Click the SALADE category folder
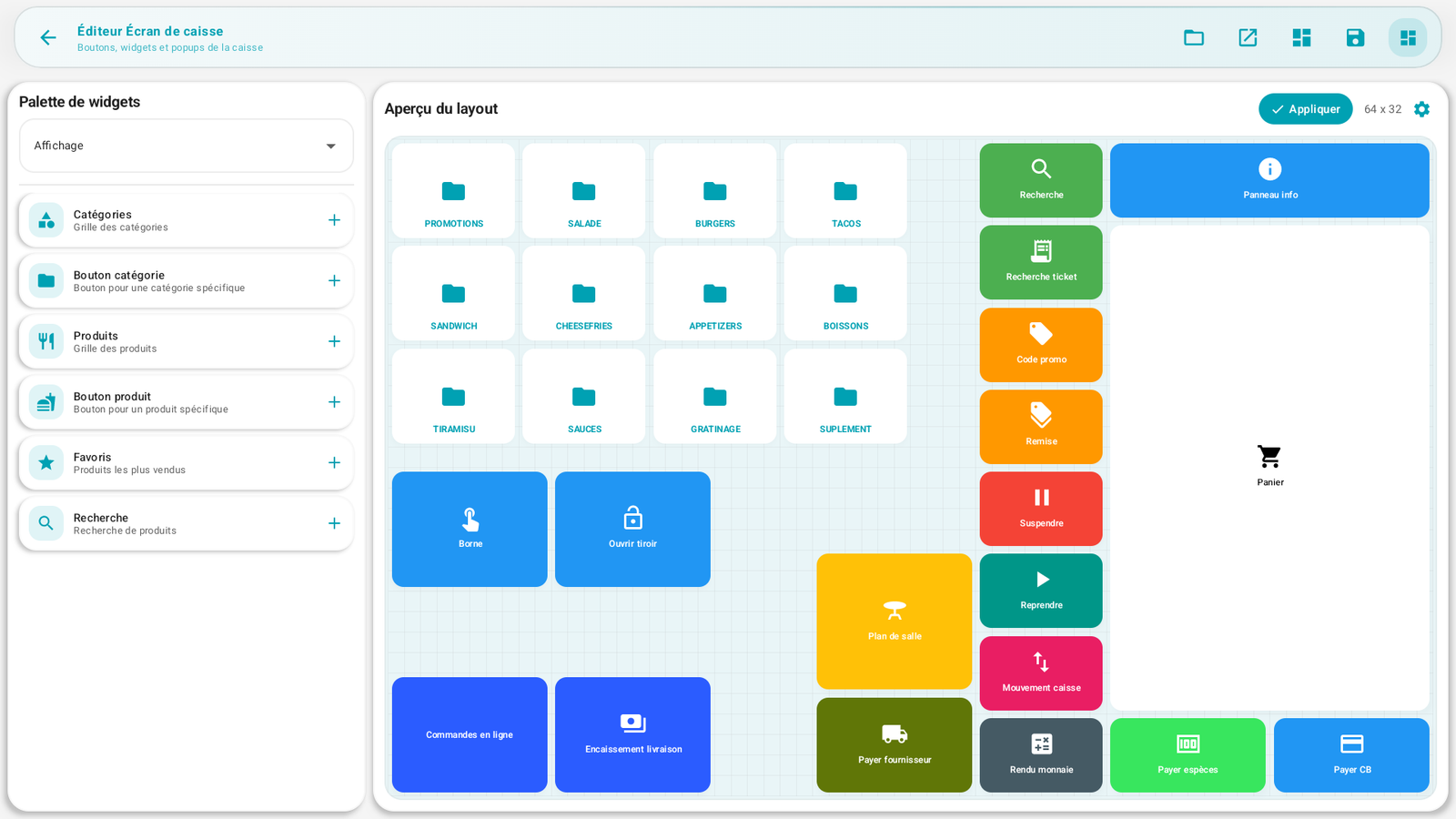 point(584,191)
